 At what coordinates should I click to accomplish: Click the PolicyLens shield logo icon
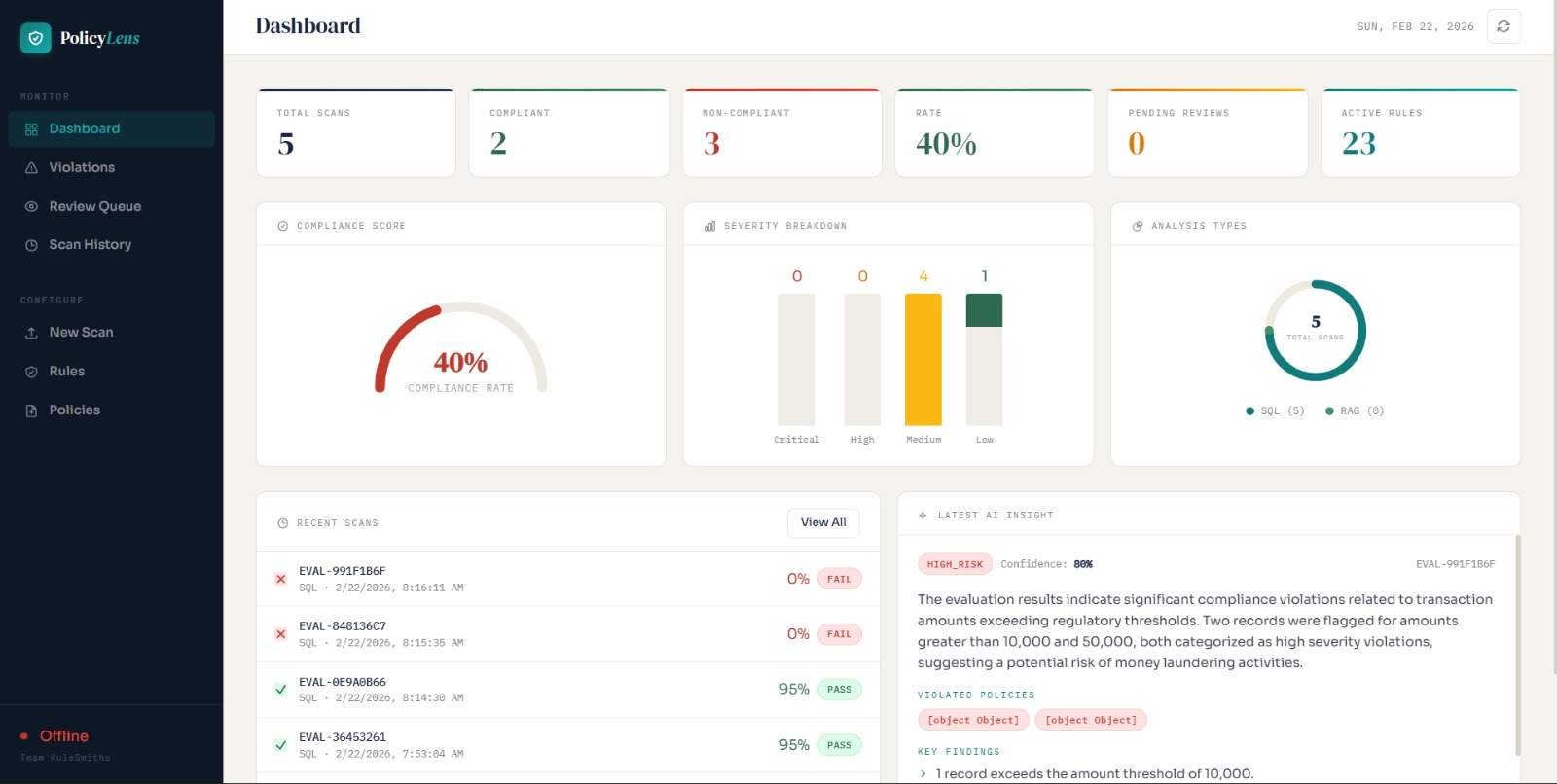point(36,38)
